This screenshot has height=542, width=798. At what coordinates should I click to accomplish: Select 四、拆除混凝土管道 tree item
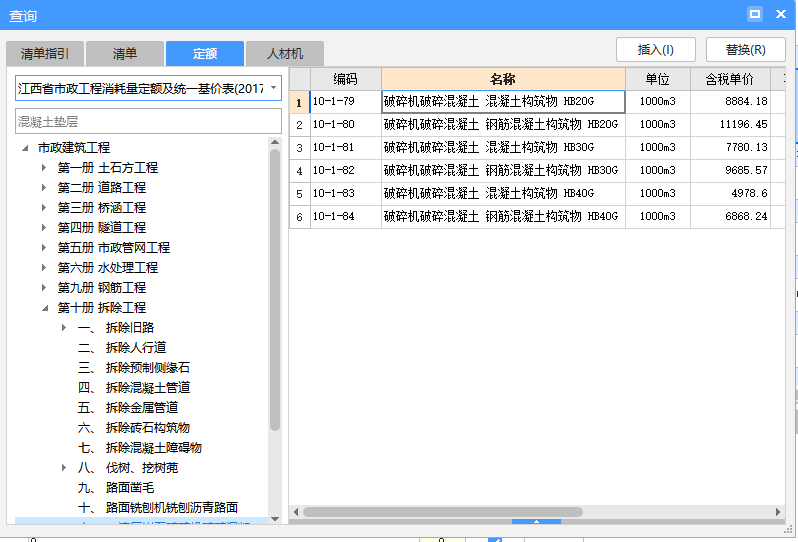click(134, 388)
